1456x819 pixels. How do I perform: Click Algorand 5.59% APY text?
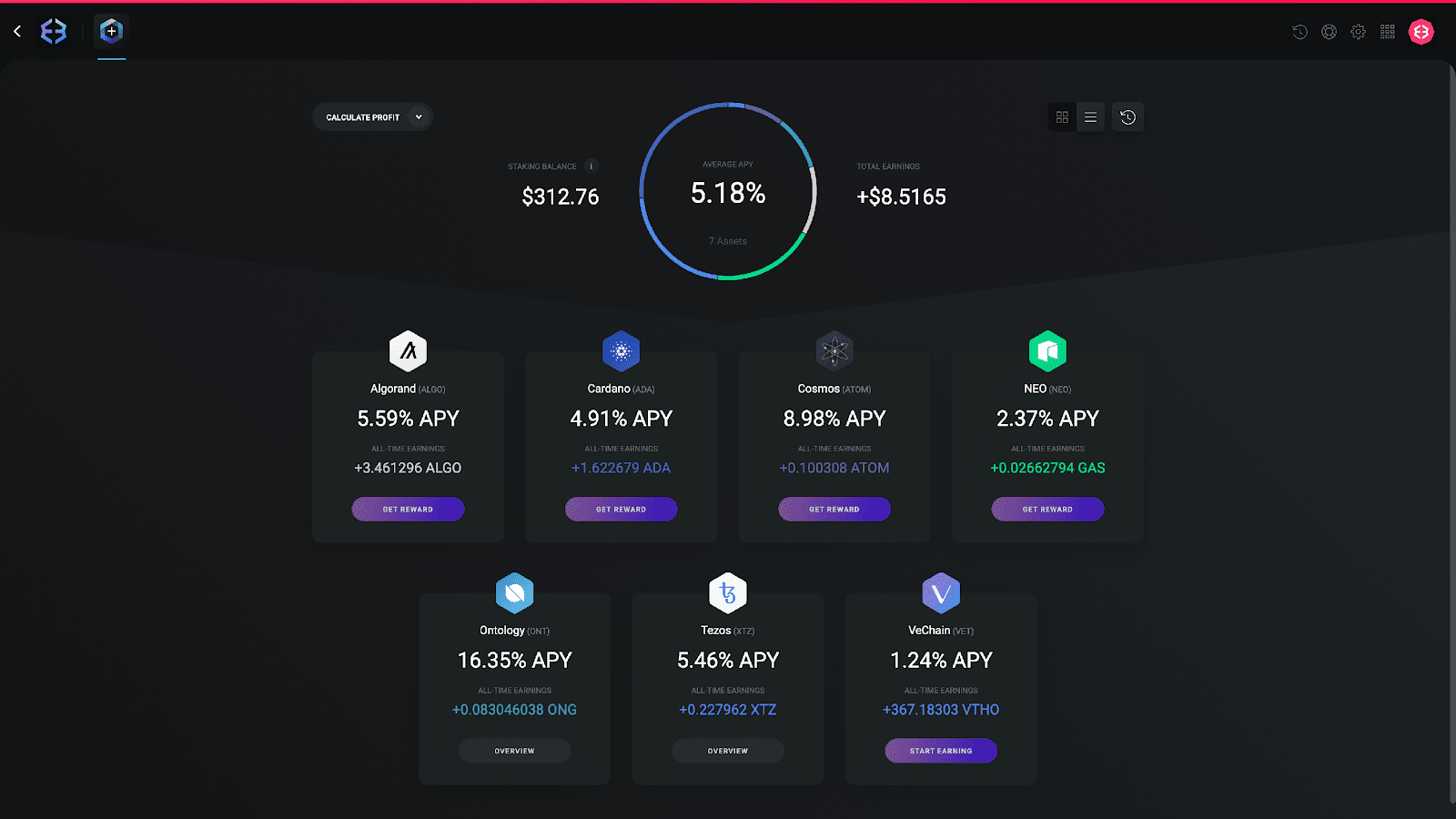coord(409,419)
